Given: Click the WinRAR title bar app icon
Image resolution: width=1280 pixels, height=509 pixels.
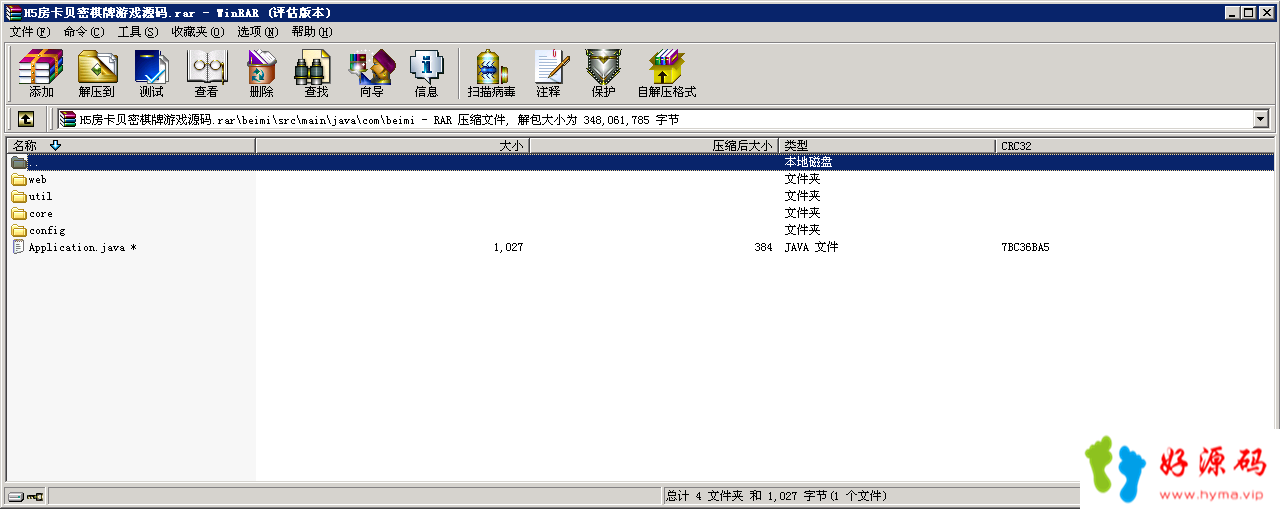Looking at the screenshot, I should 13,13.
